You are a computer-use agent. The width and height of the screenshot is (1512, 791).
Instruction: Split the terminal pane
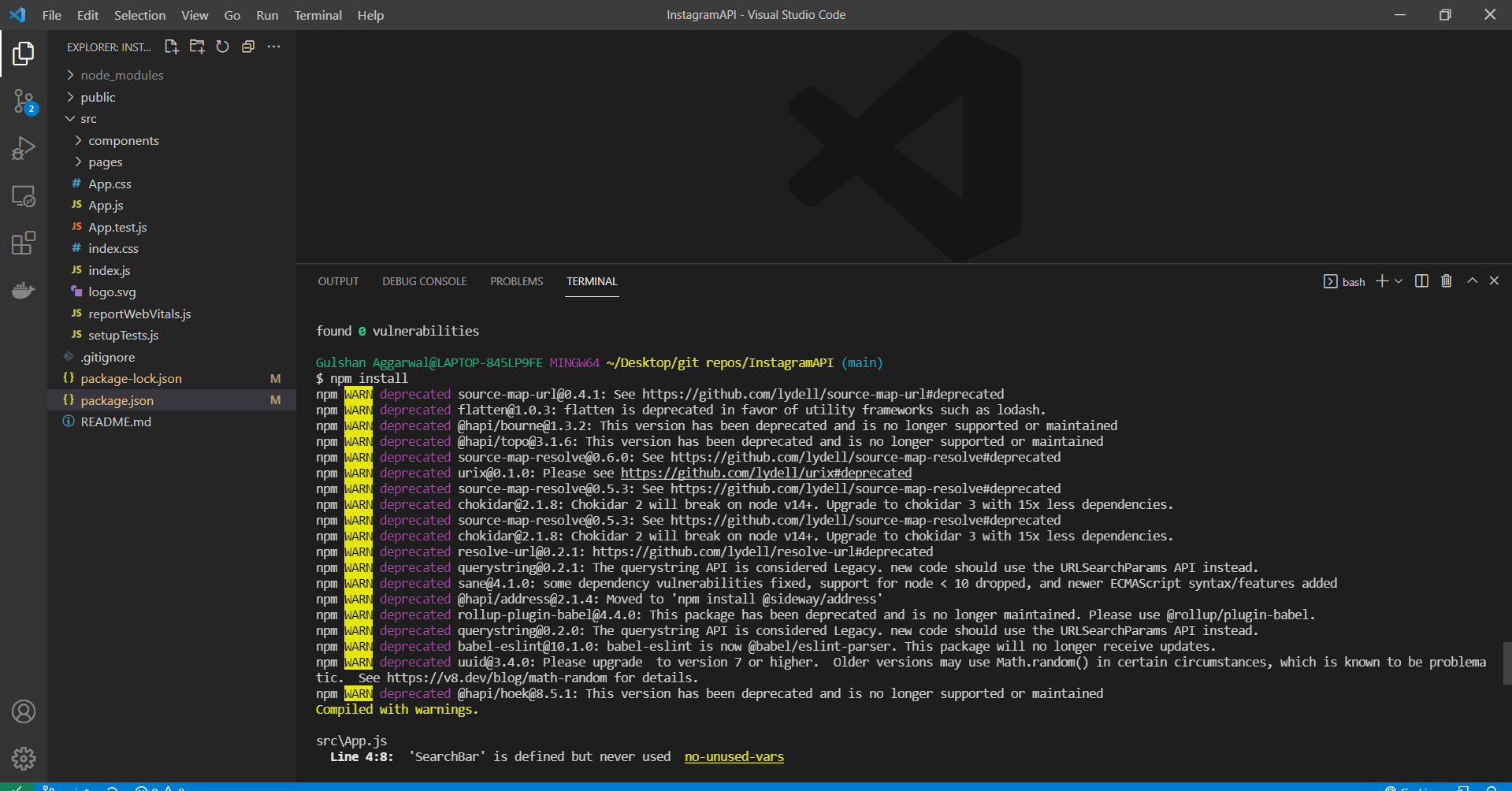tap(1421, 281)
